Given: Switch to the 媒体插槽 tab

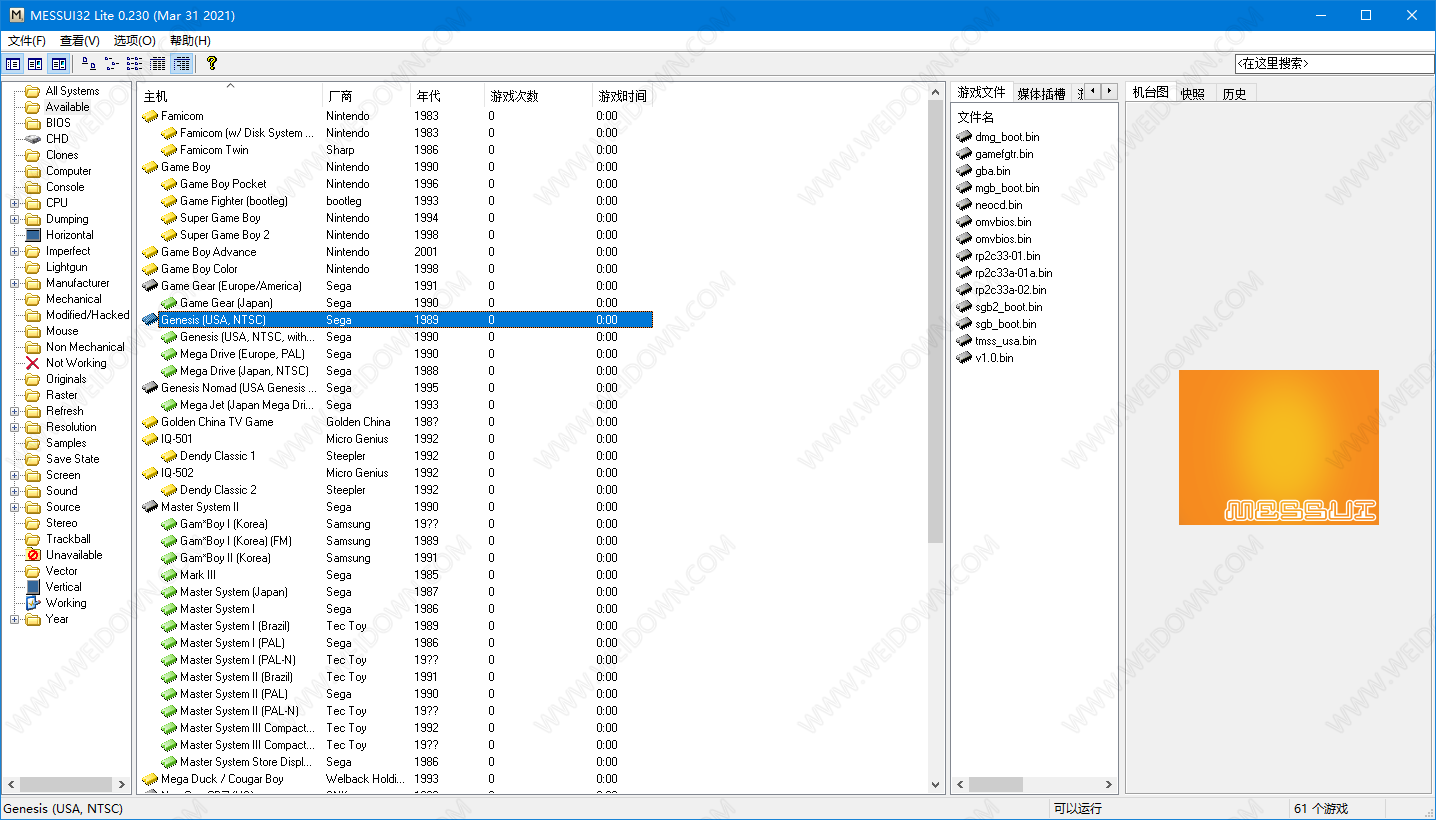Looking at the screenshot, I should point(1041,94).
